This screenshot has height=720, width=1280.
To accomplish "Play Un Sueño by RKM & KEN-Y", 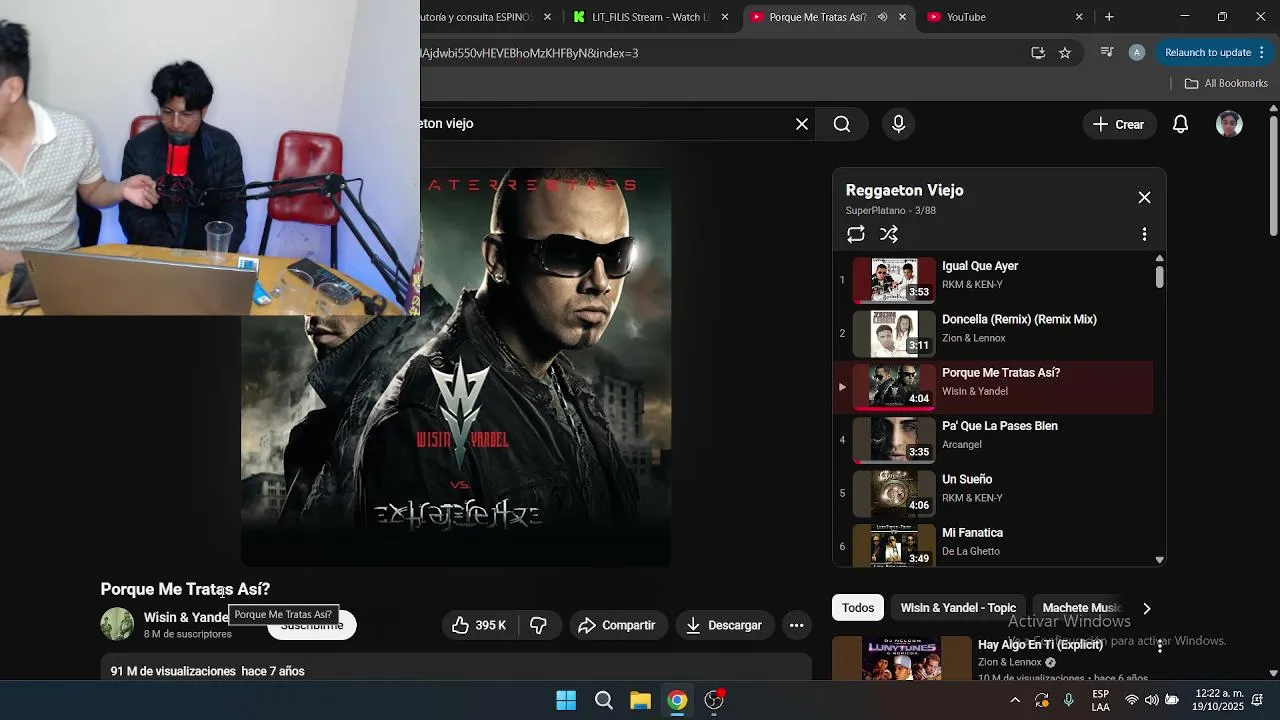I will click(x=993, y=493).
